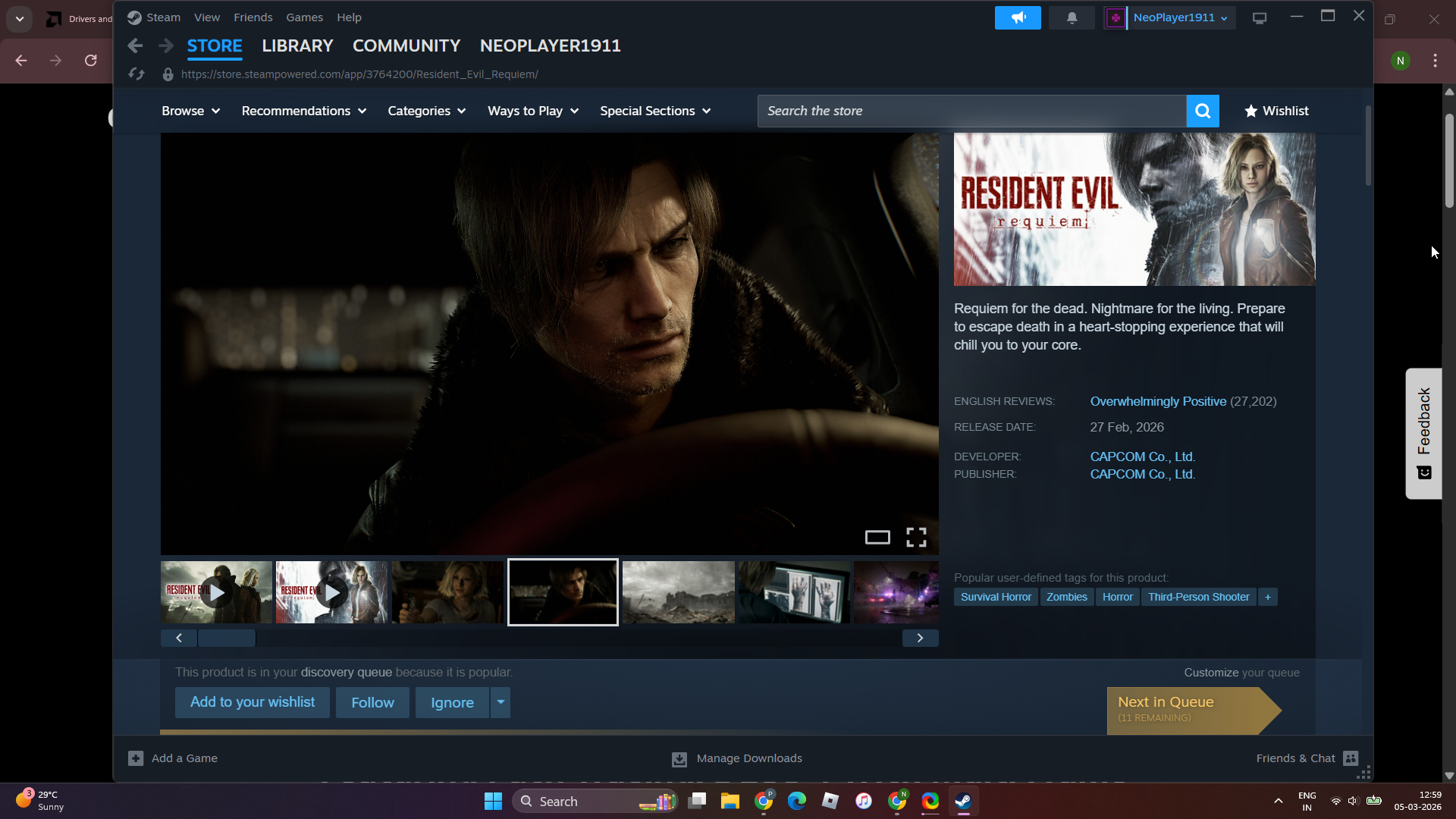Select the ruined city screenshot thumbnail

point(678,592)
